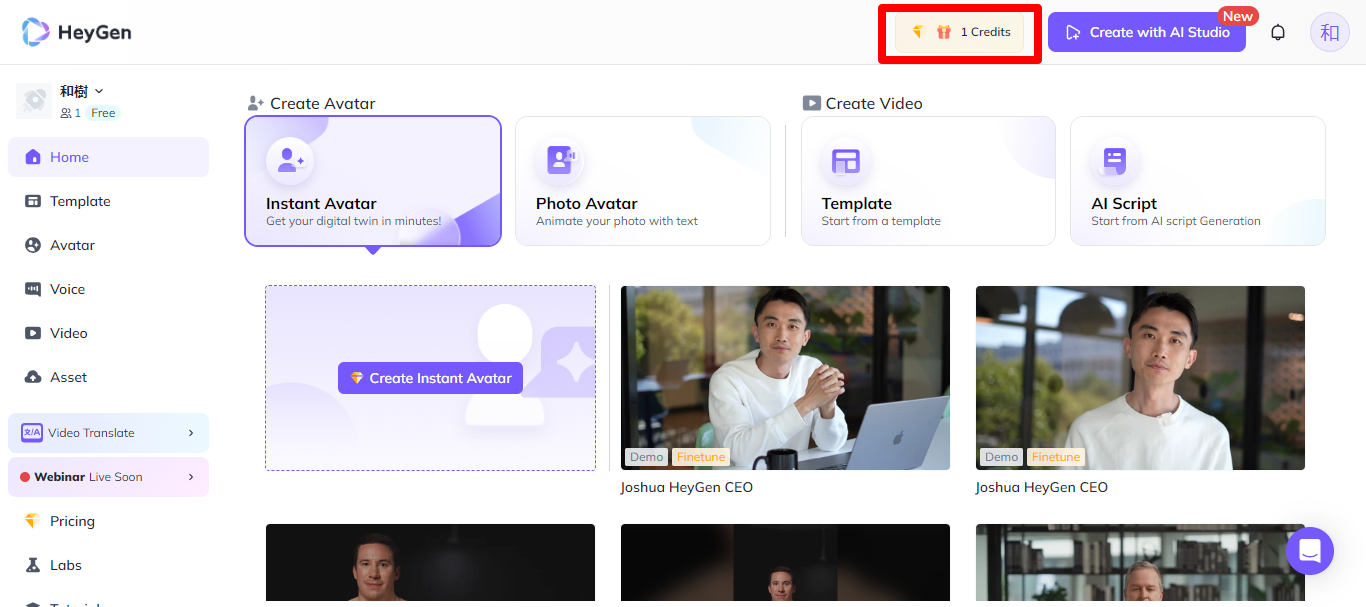Open the Pricing page
The height and width of the screenshot is (607, 1366).
point(72,521)
